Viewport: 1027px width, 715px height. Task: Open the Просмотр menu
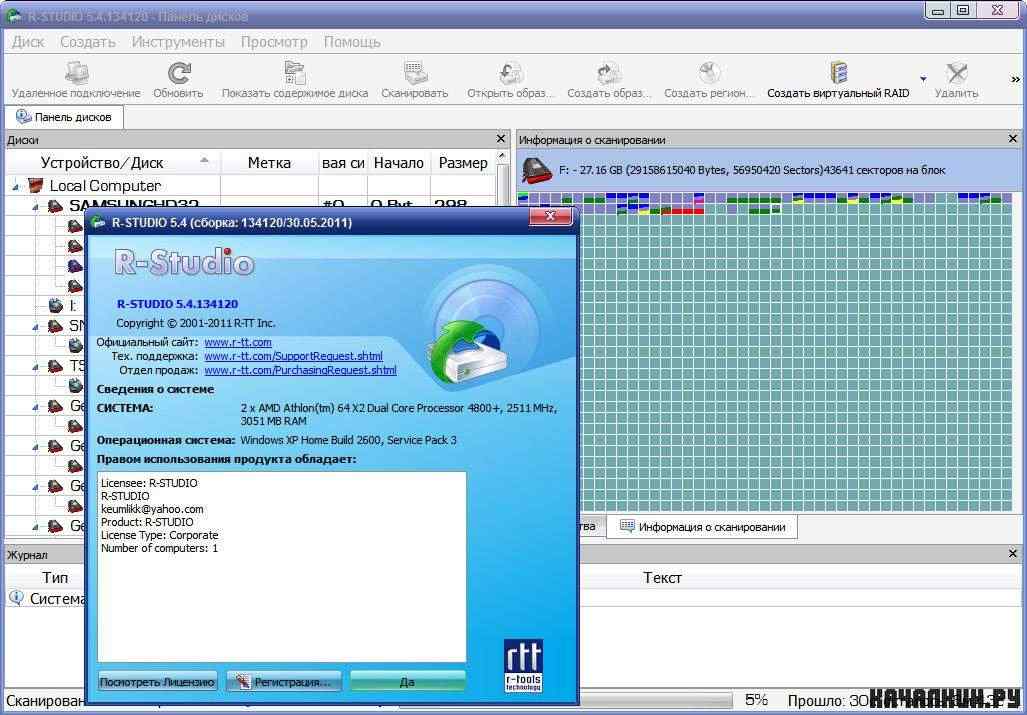click(274, 42)
